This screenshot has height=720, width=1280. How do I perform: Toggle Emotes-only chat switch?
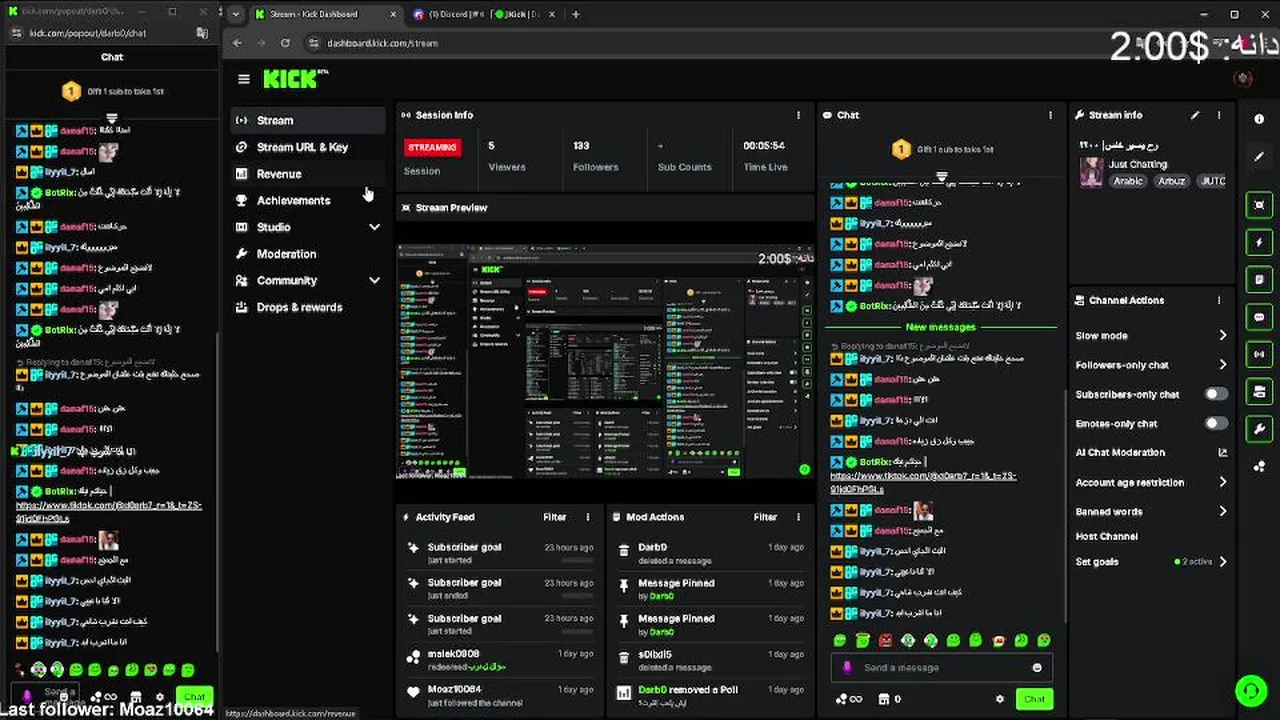coord(1216,423)
